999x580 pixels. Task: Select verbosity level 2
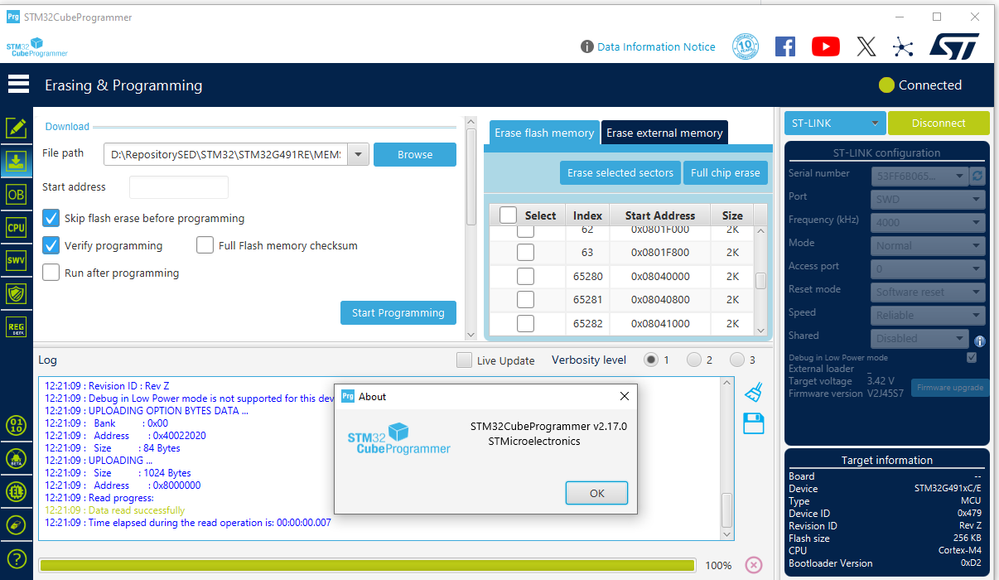[694, 360]
